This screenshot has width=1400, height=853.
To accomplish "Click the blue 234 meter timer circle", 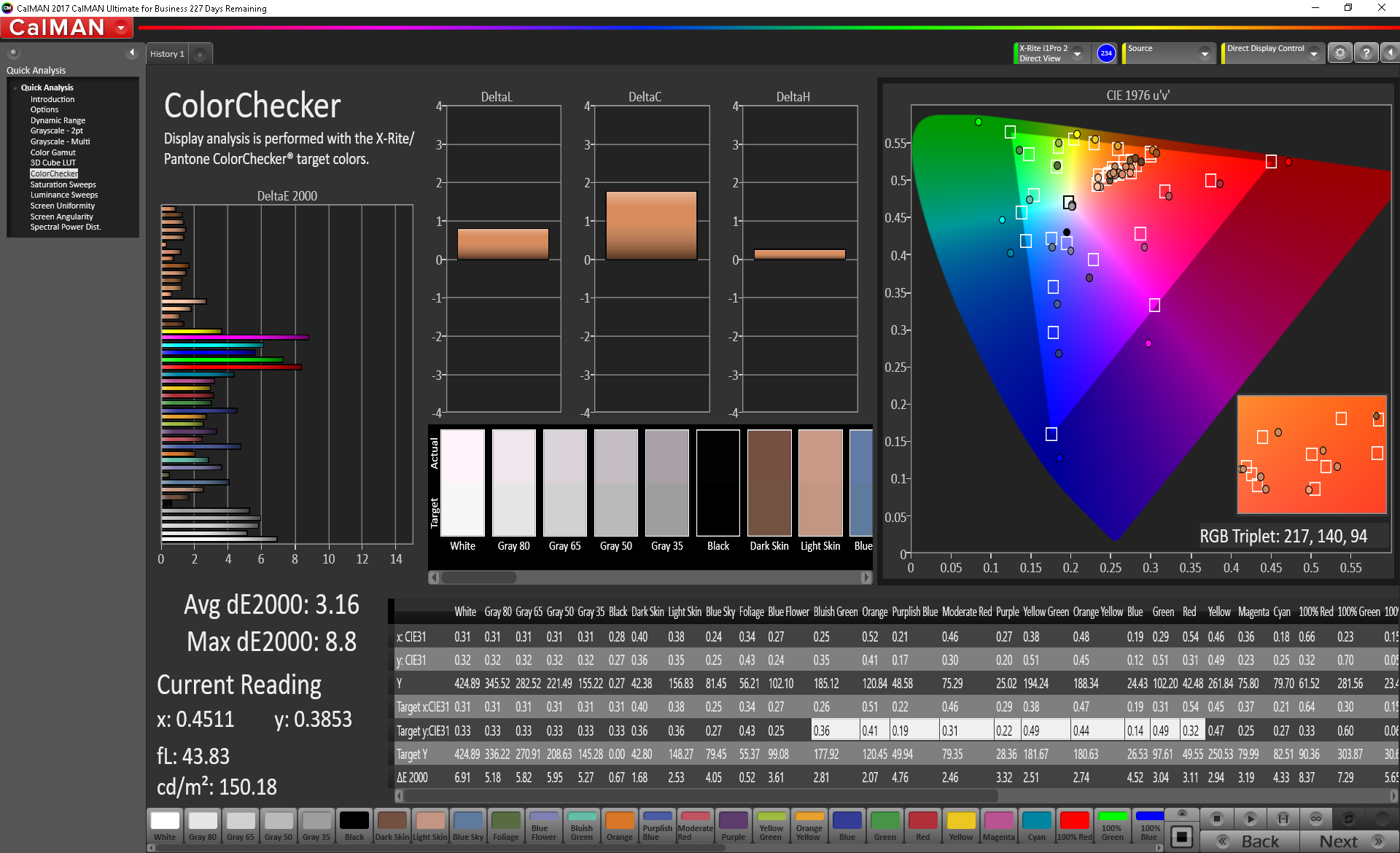I will (x=1106, y=53).
